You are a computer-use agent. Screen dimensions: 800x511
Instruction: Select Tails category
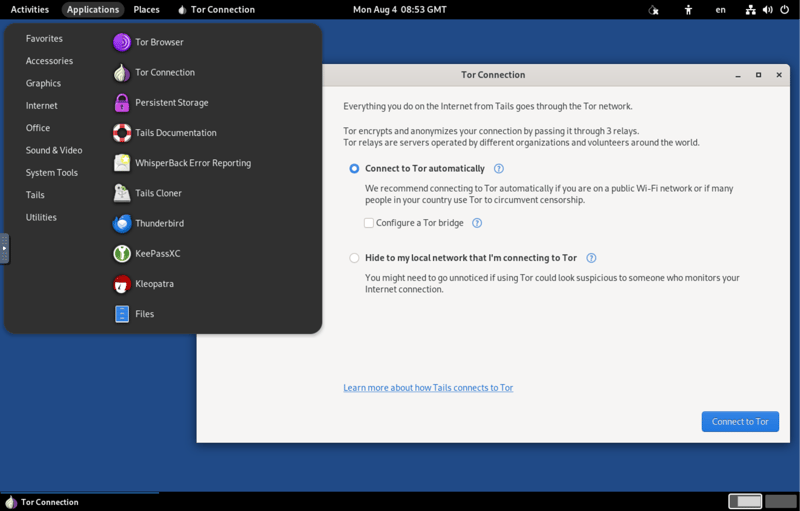click(x=35, y=195)
